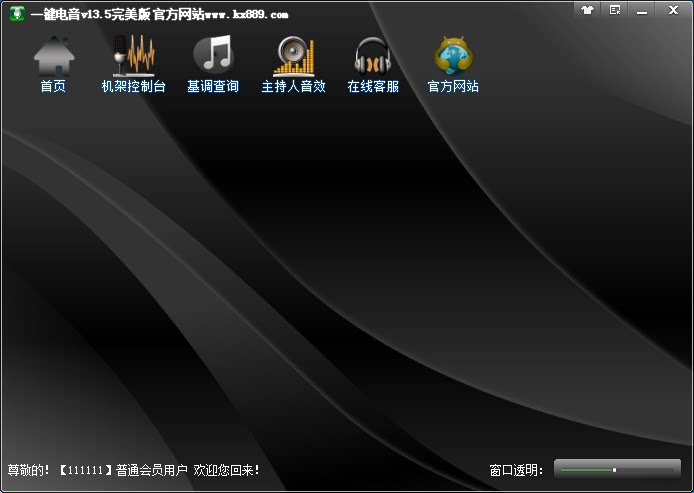Open the speaker equalizer host effects icon
The height and width of the screenshot is (493, 694).
pos(293,56)
